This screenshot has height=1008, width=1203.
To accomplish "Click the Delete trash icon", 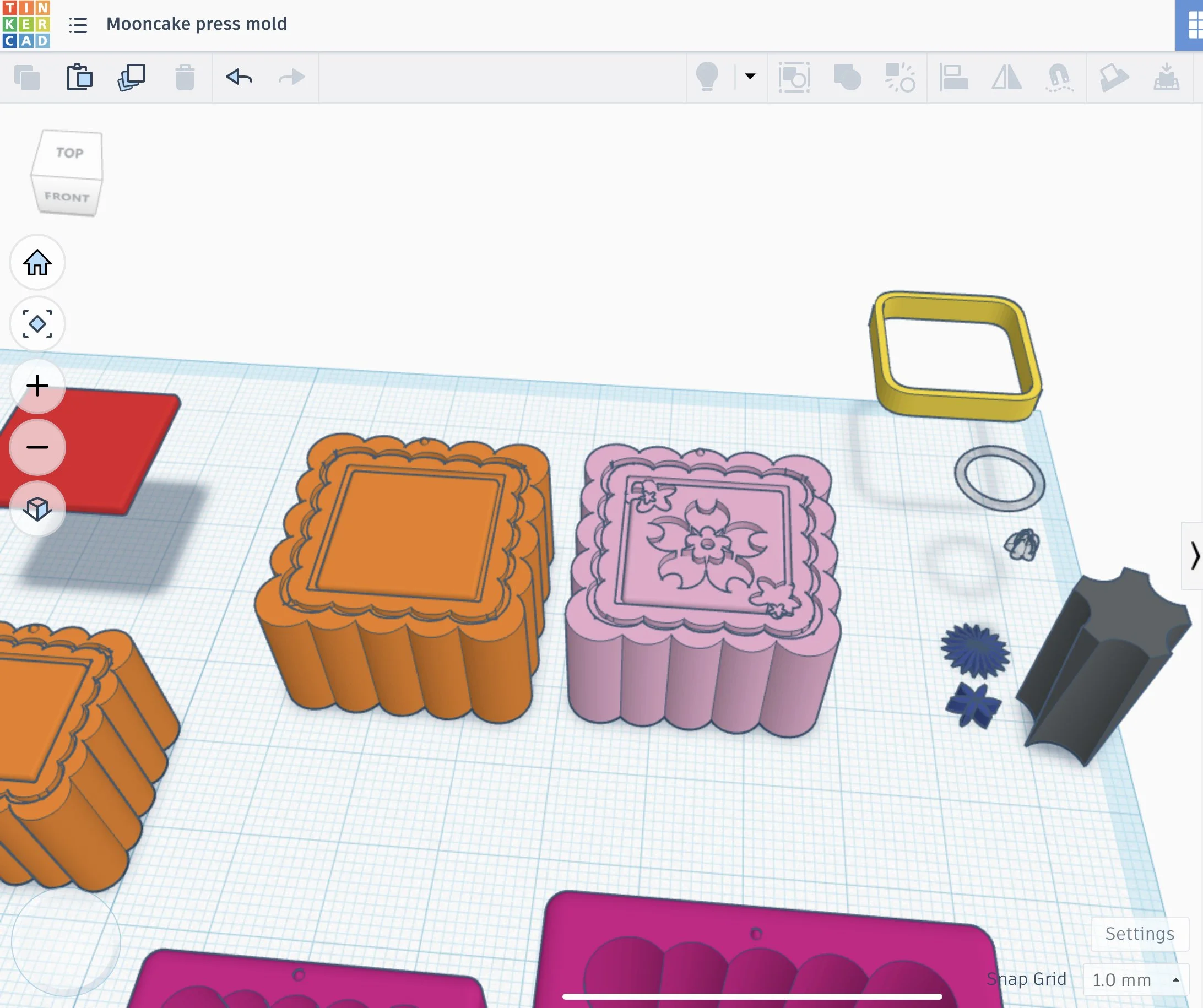I will tap(185, 77).
